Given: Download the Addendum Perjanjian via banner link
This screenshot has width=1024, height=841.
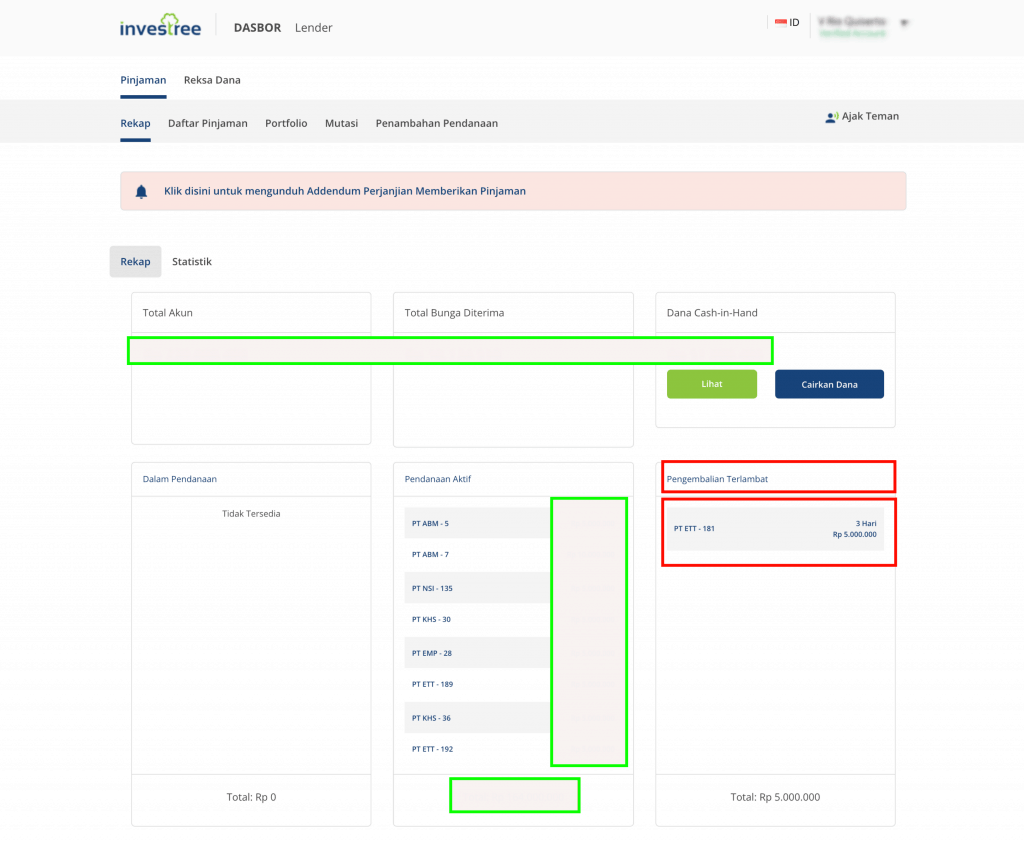Looking at the screenshot, I should click(x=345, y=191).
